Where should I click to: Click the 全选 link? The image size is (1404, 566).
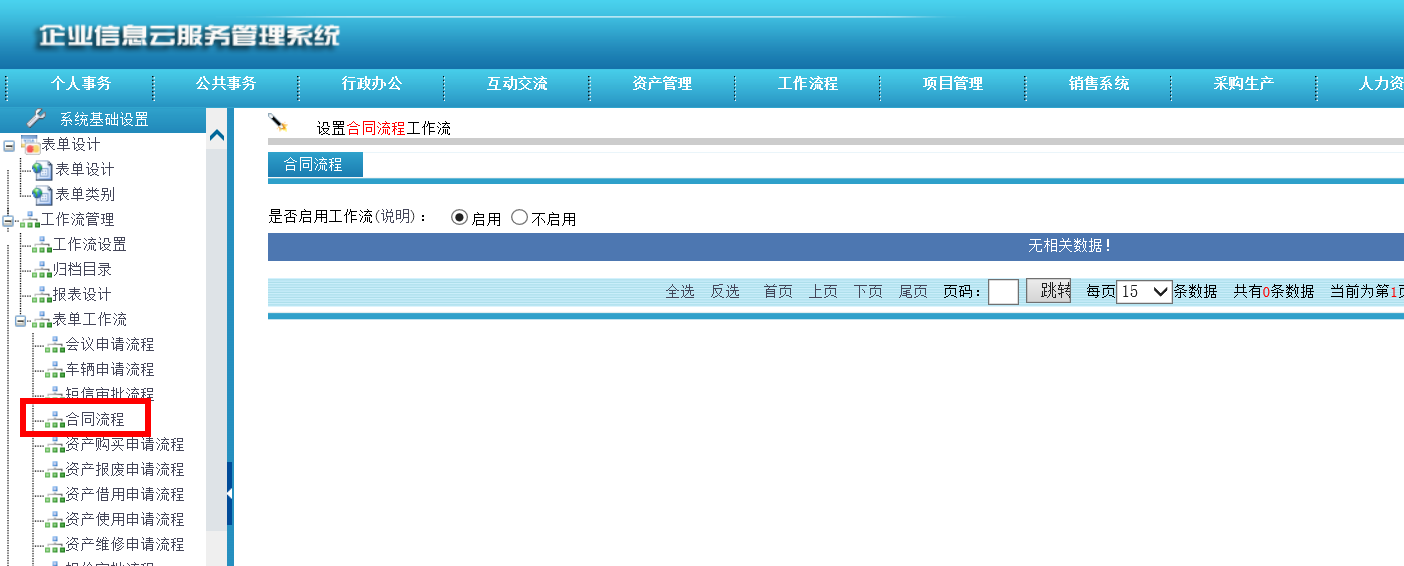pos(680,292)
